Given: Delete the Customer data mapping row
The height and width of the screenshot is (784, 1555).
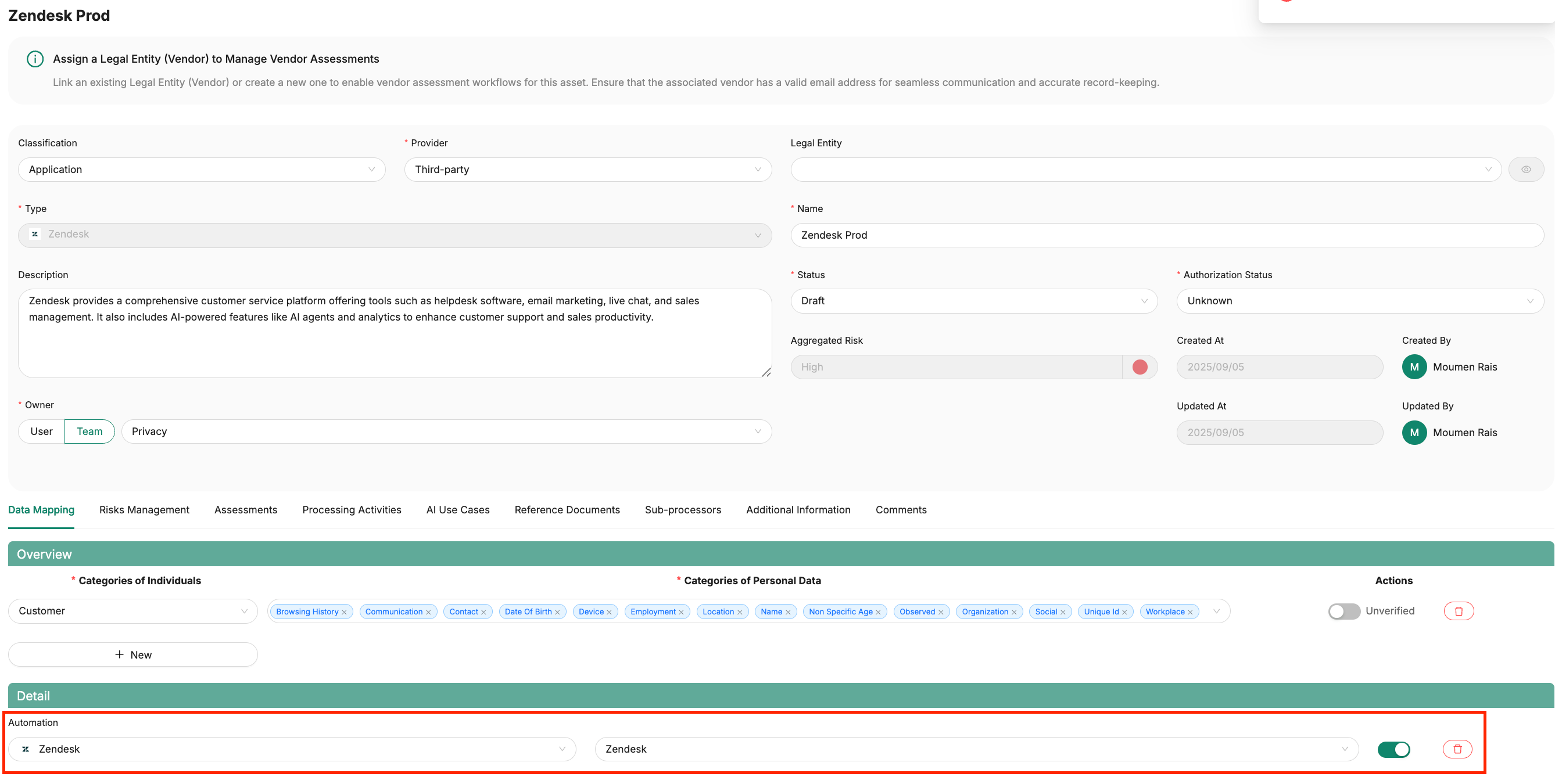Looking at the screenshot, I should click(1459, 611).
